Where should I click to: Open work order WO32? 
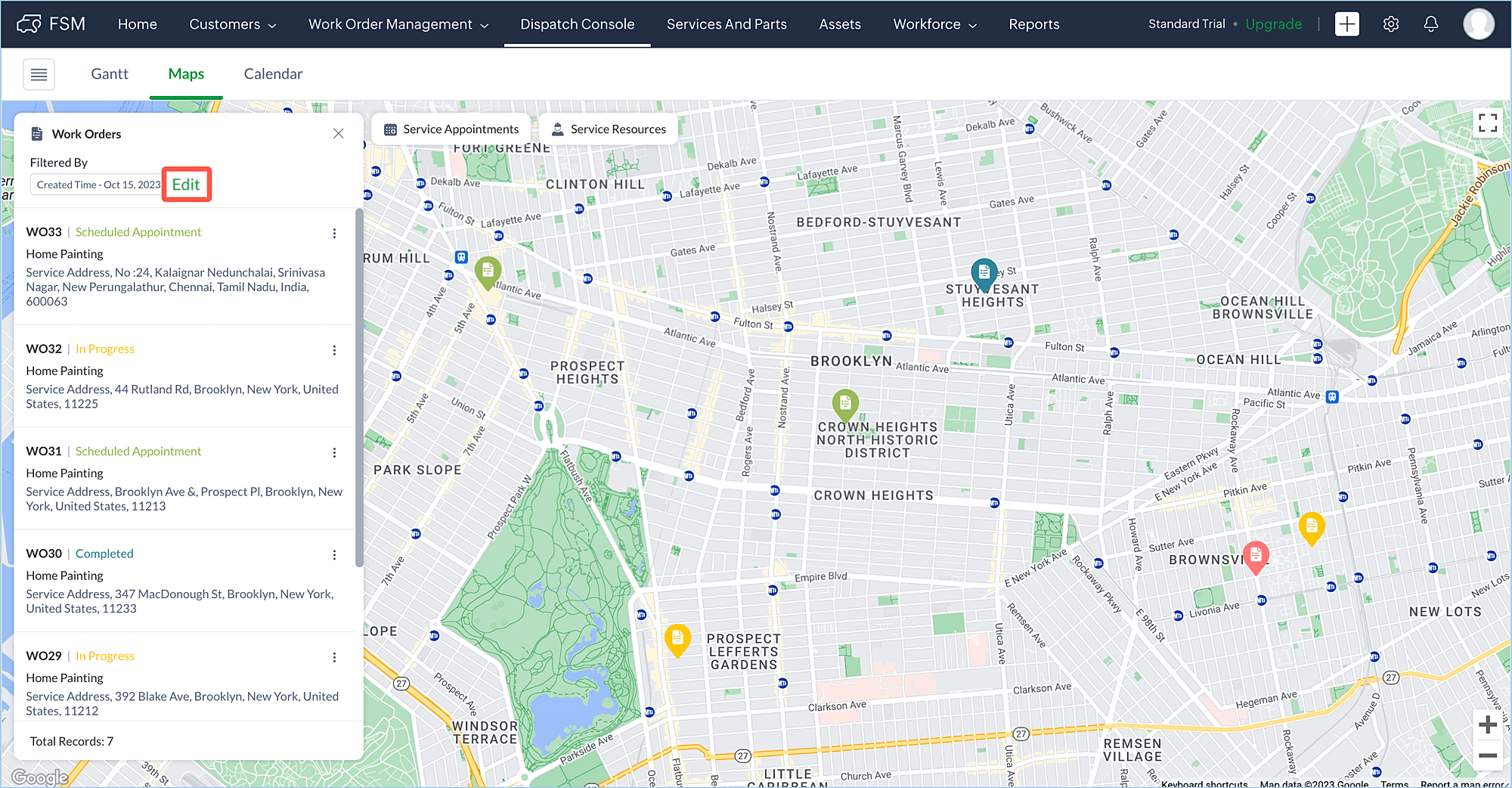pos(44,349)
